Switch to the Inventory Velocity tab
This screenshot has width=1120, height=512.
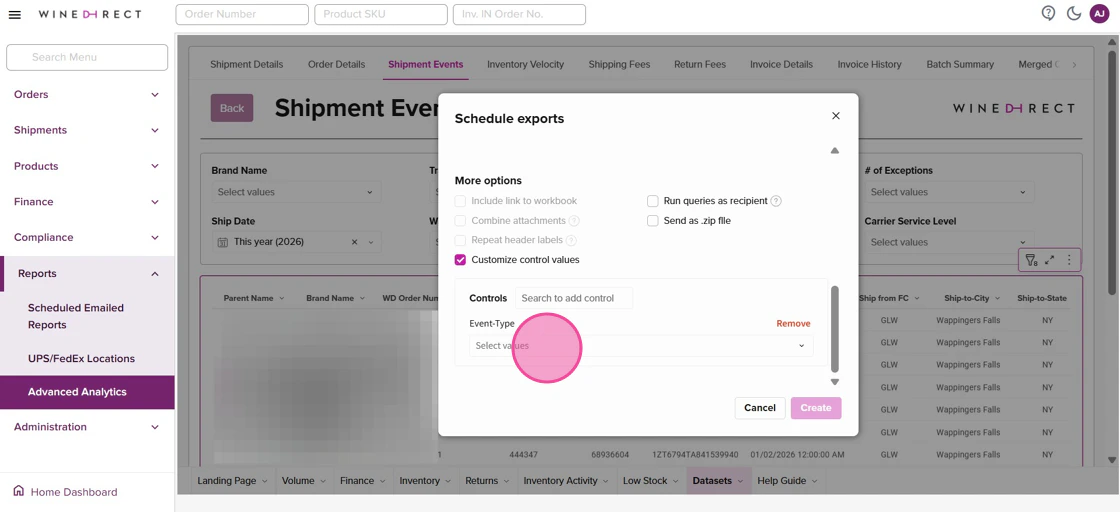click(526, 64)
